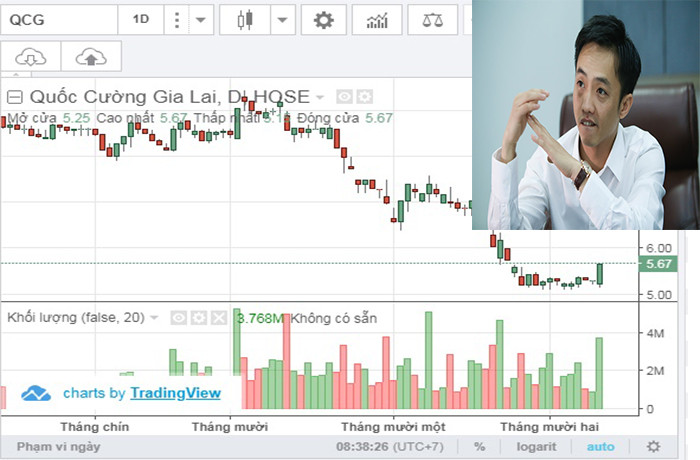
Task: Open main series settings gear
Action: 365,96
